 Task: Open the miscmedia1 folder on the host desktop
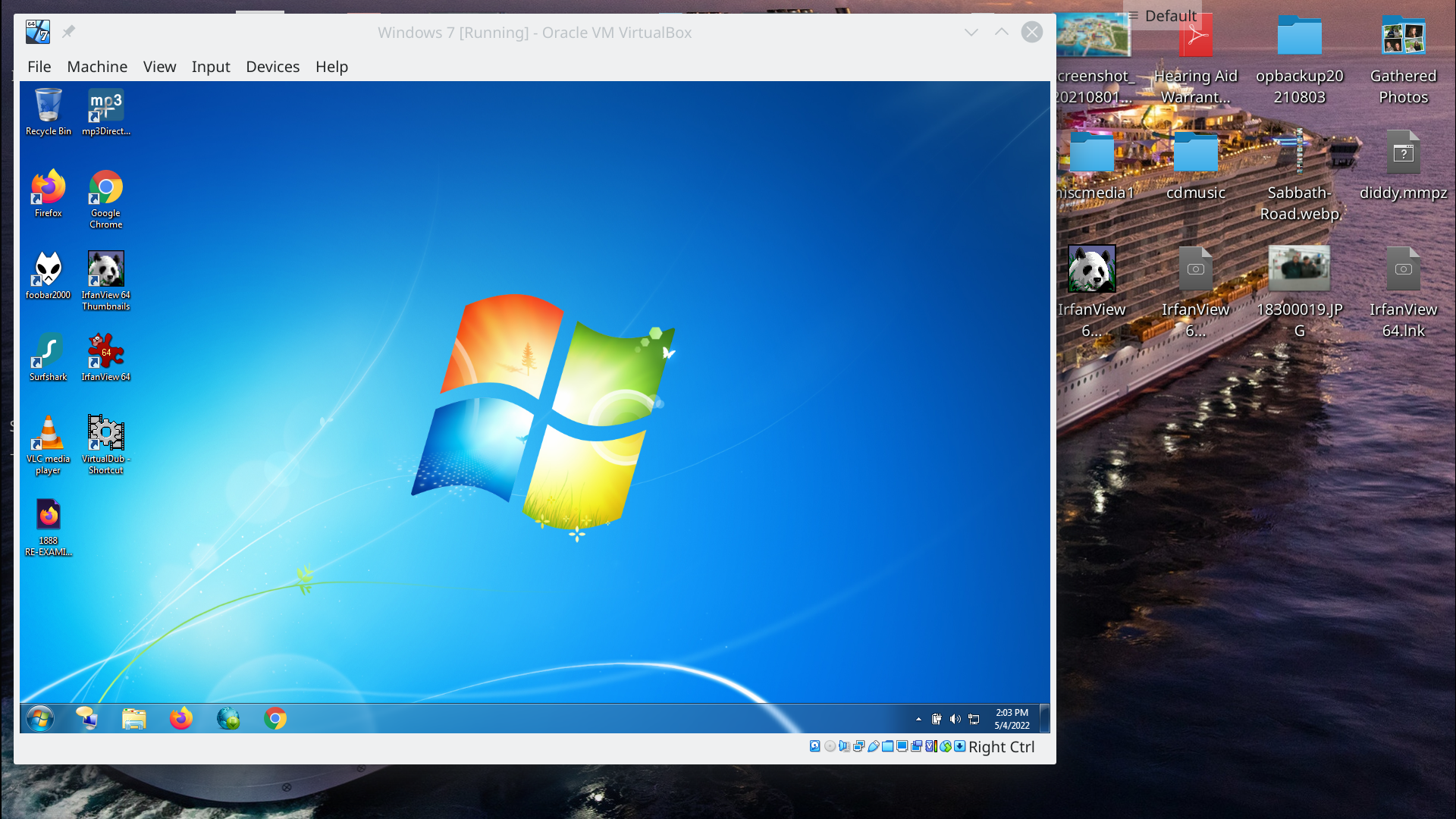pyautogui.click(x=1094, y=165)
